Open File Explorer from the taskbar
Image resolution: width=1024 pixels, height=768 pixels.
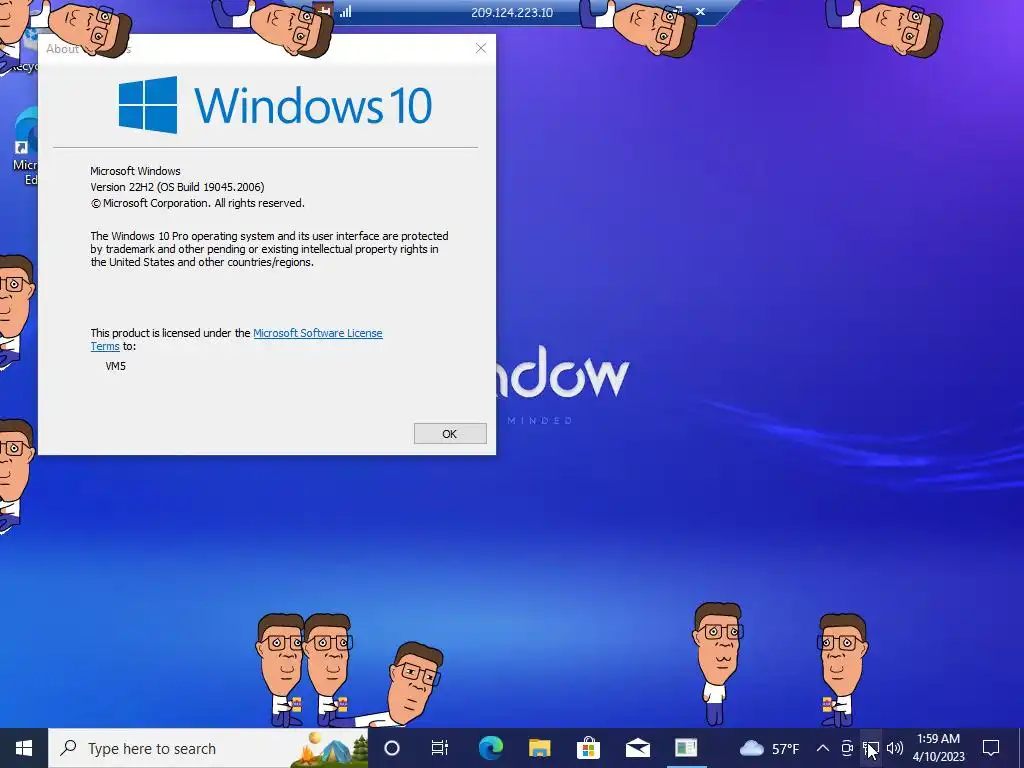pyautogui.click(x=539, y=748)
